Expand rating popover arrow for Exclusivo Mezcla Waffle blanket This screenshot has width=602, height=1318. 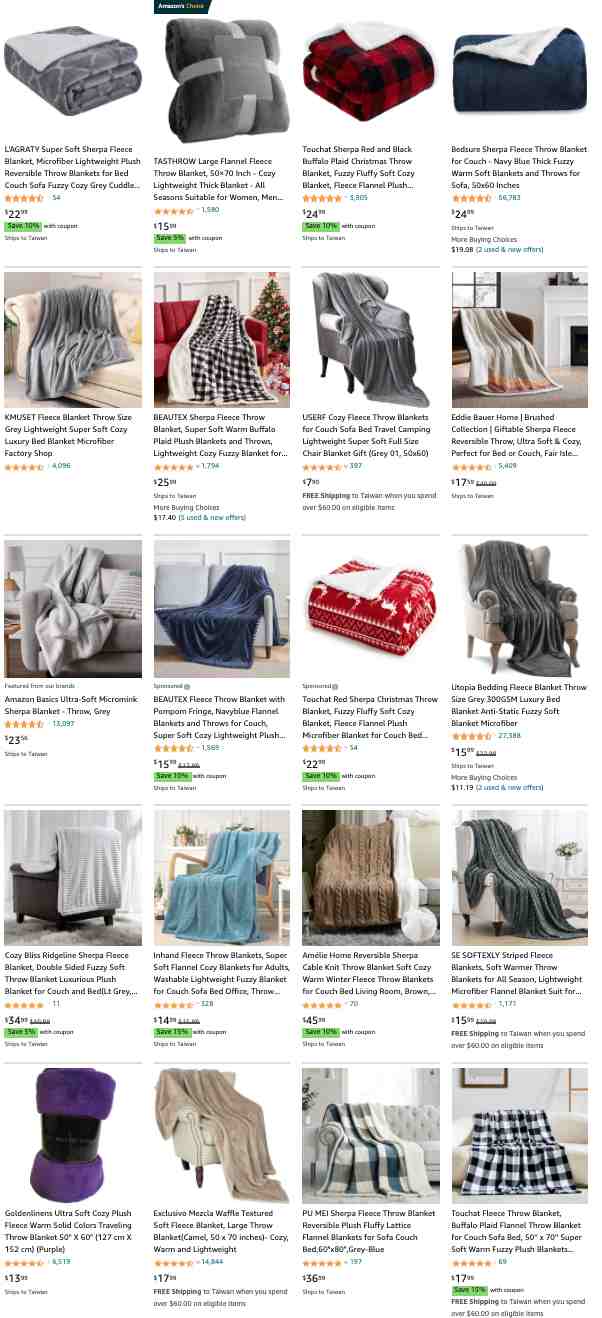196,1261
